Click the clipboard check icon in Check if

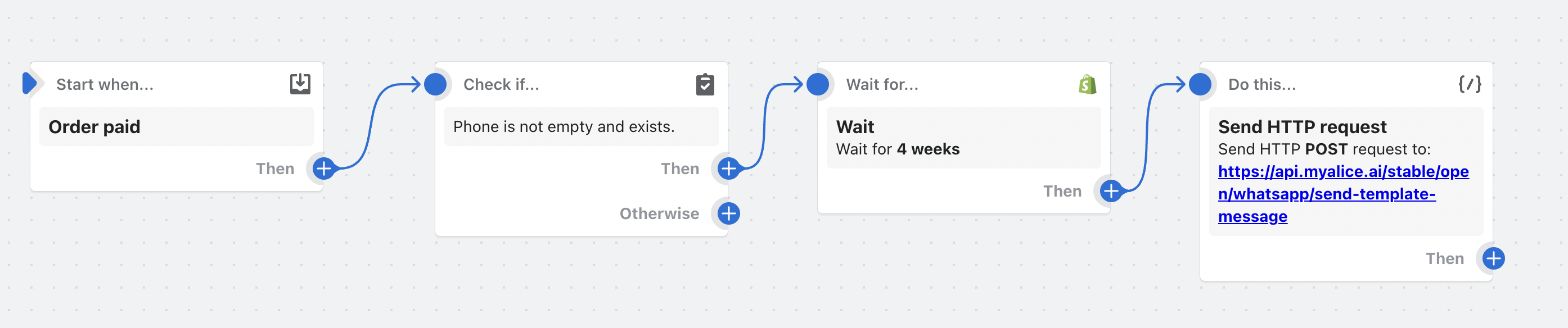705,84
